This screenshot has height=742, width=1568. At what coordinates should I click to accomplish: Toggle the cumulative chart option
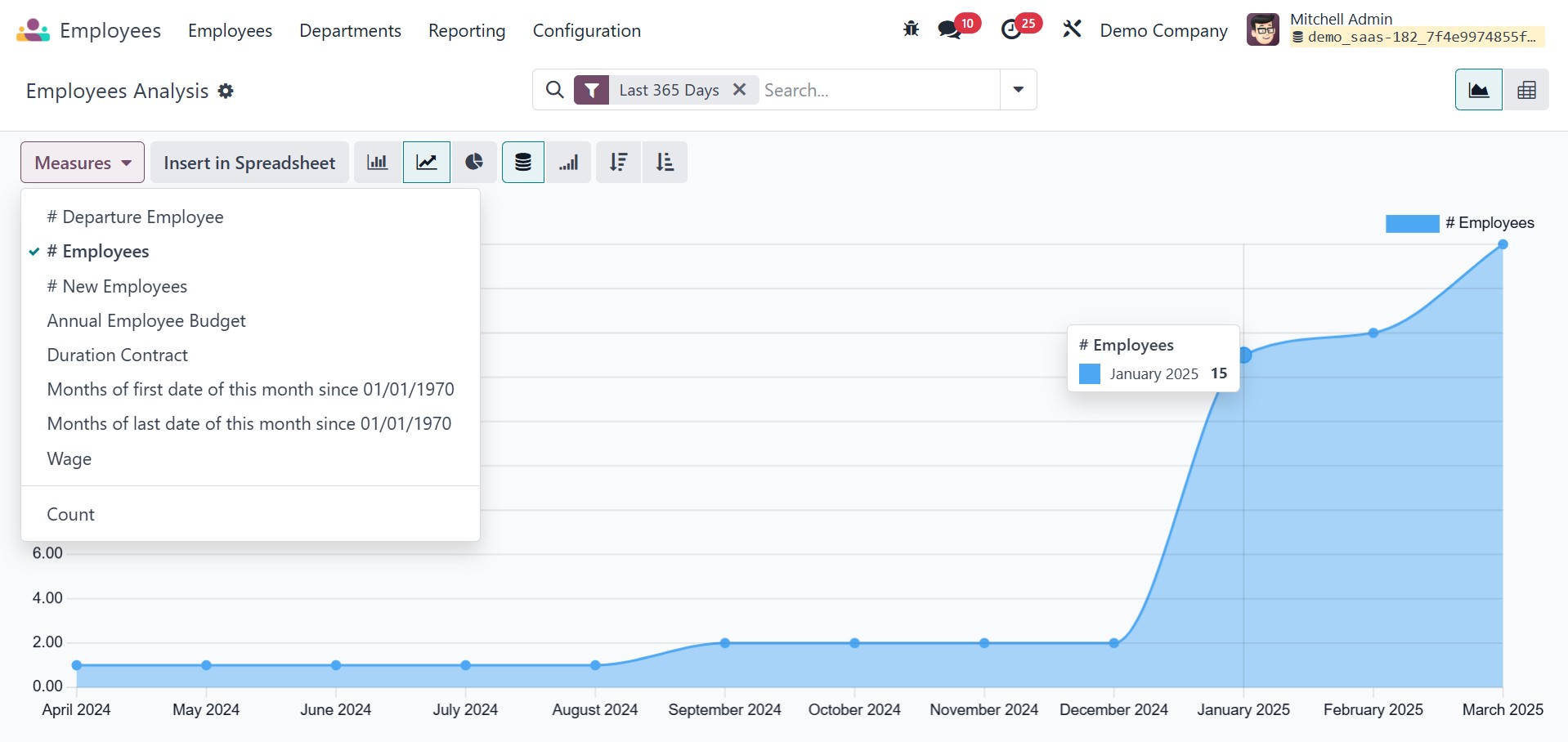click(569, 163)
